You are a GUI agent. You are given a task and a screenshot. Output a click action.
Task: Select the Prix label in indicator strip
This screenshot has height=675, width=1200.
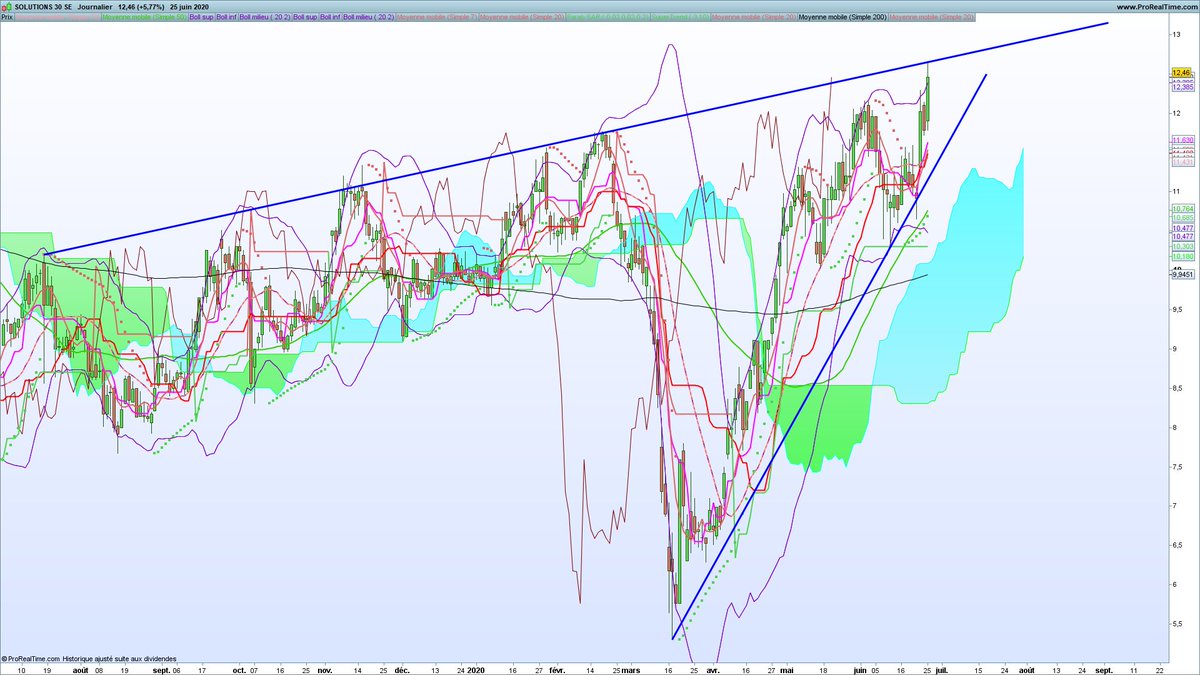pyautogui.click(x=8, y=17)
